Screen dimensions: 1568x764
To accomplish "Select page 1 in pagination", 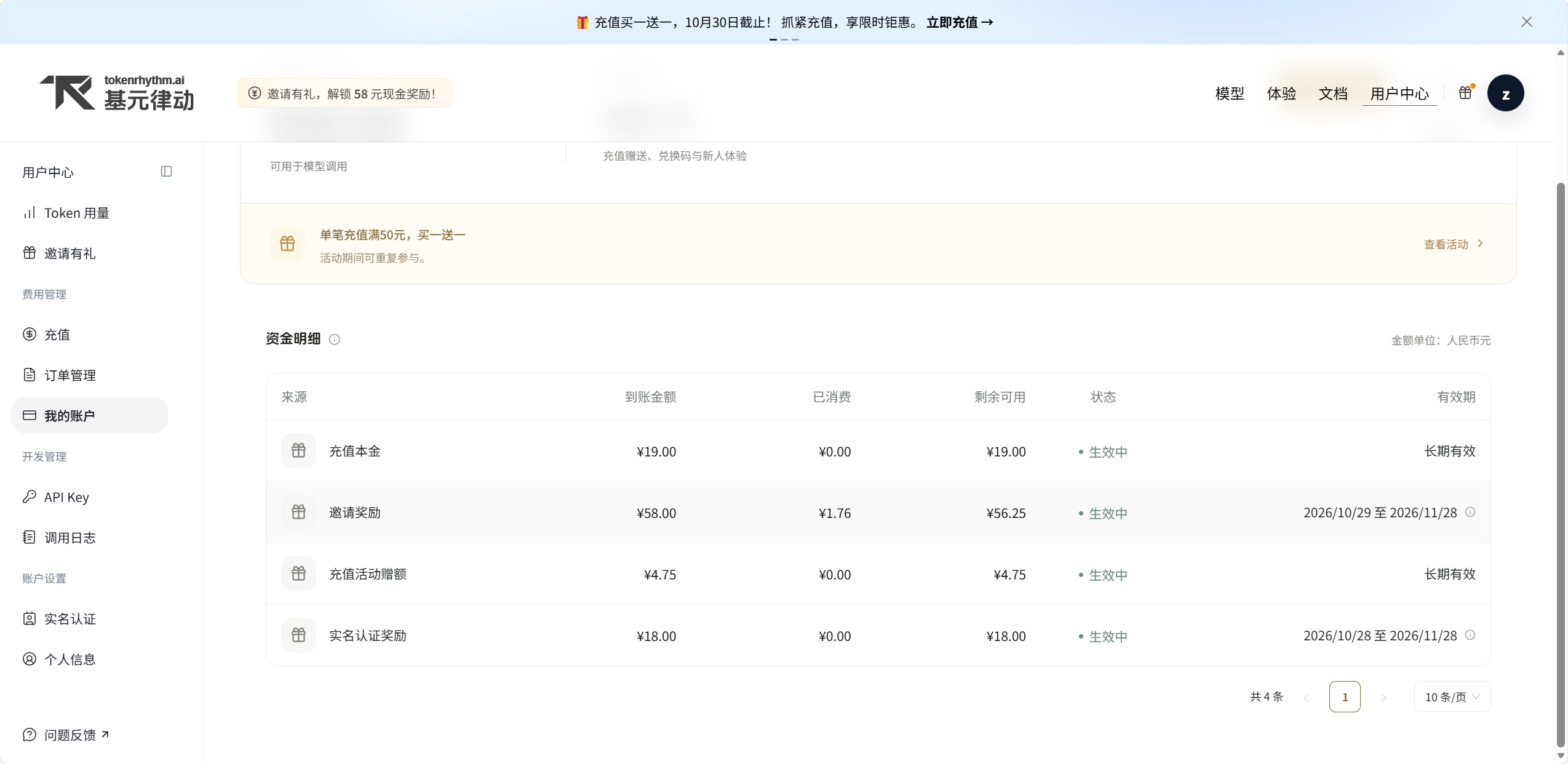I will (1345, 697).
